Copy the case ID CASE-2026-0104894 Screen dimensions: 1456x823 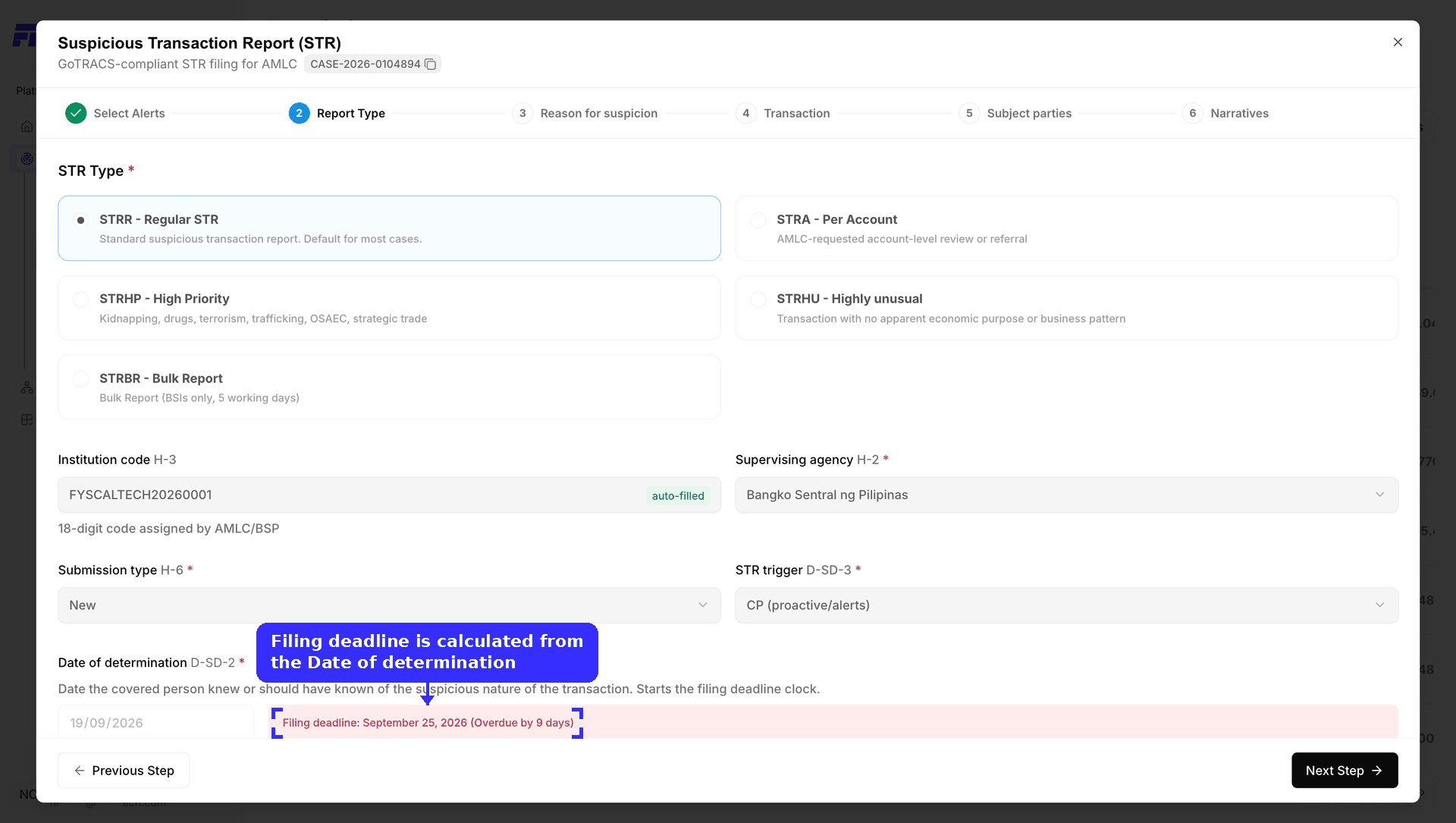[x=431, y=64]
